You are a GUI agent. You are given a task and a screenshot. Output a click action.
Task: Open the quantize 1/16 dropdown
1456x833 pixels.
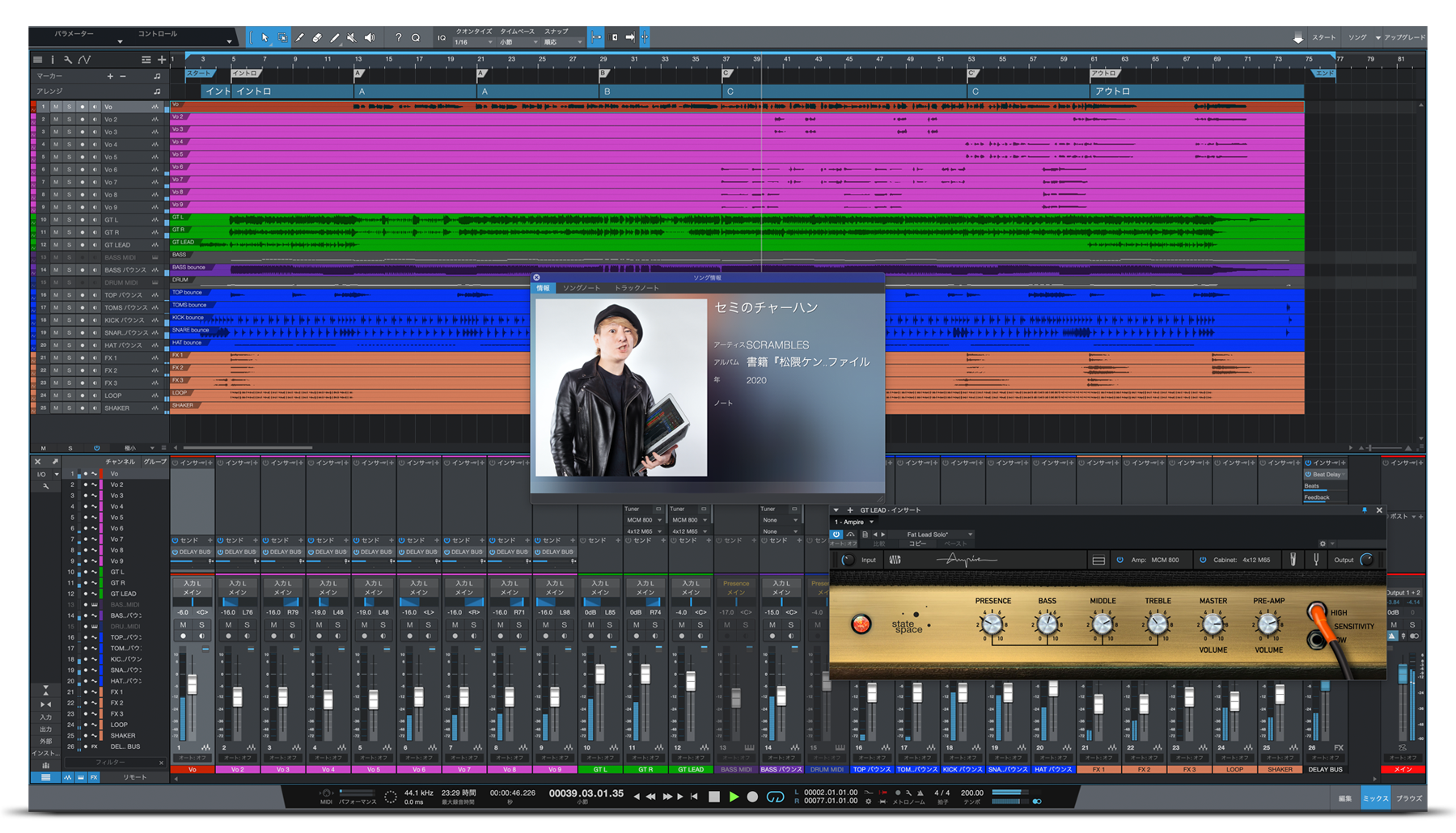(x=473, y=42)
